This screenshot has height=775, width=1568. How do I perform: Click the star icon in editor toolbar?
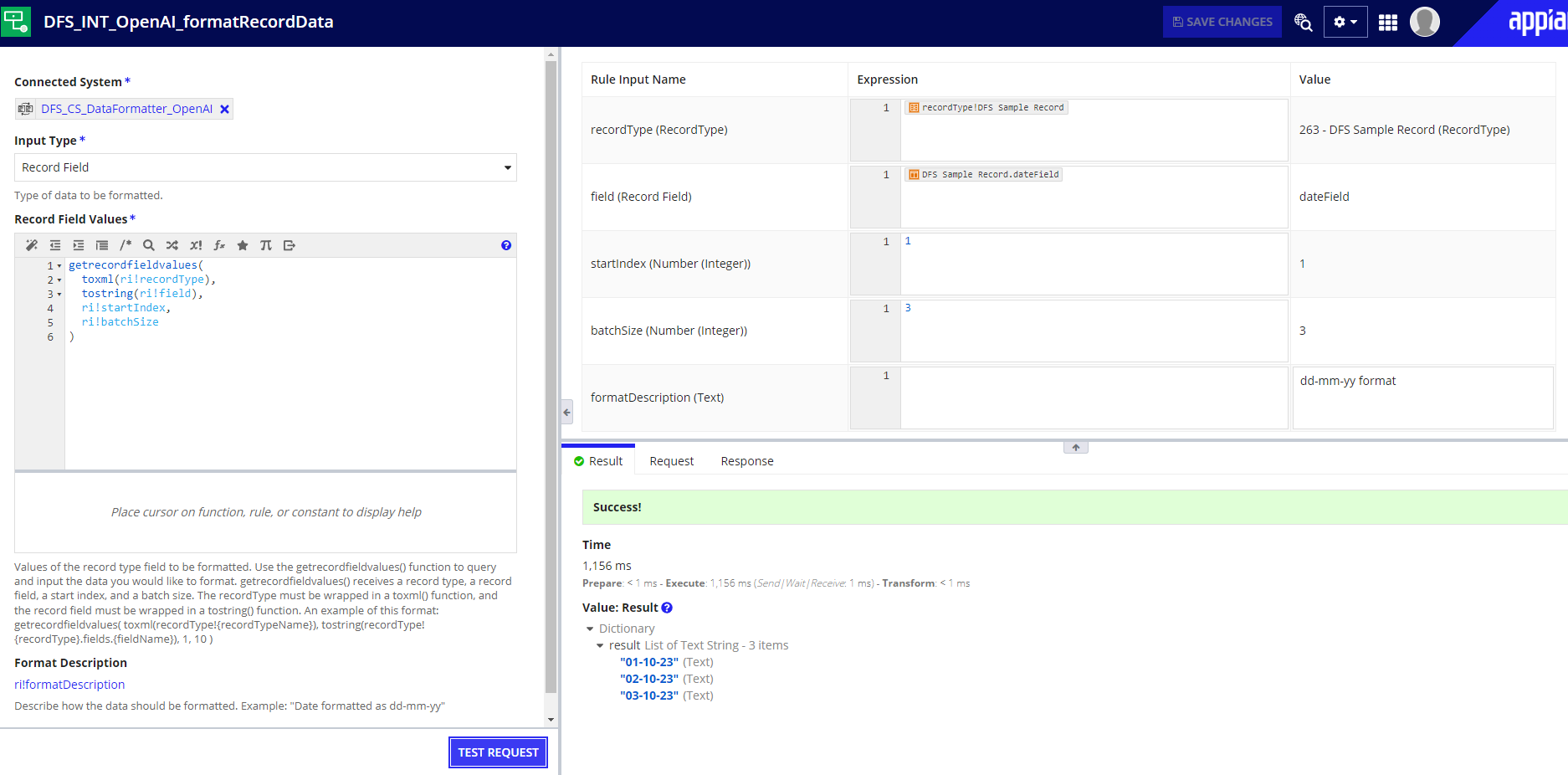(x=243, y=245)
